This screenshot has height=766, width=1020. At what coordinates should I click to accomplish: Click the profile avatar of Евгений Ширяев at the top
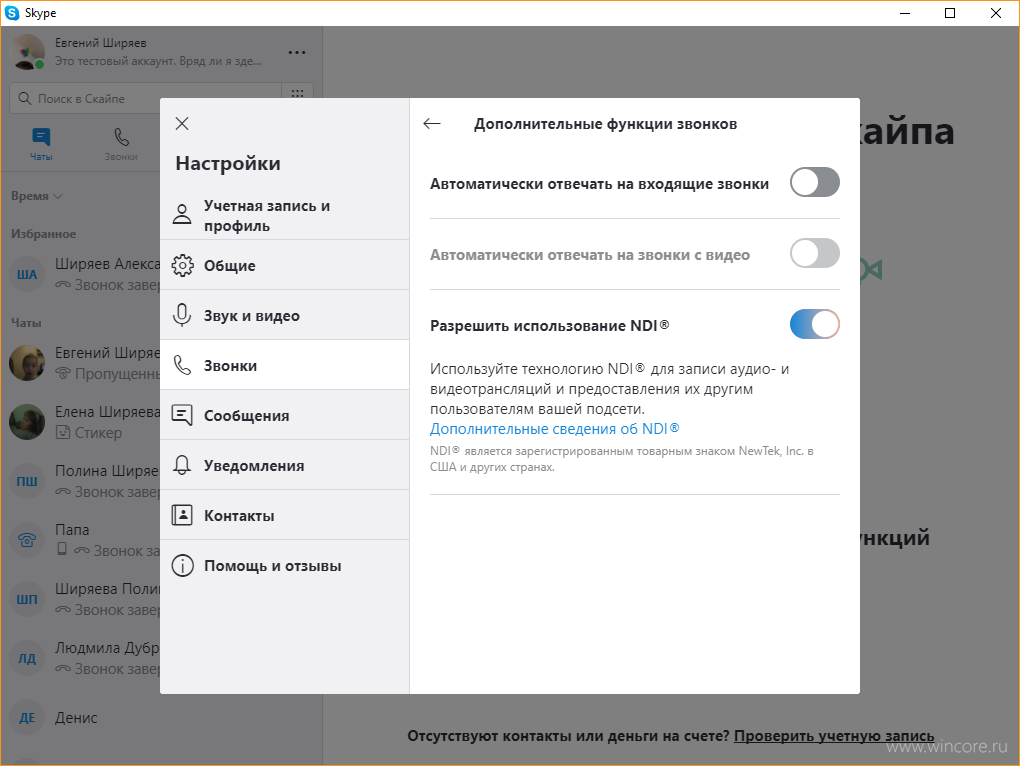coord(27,52)
